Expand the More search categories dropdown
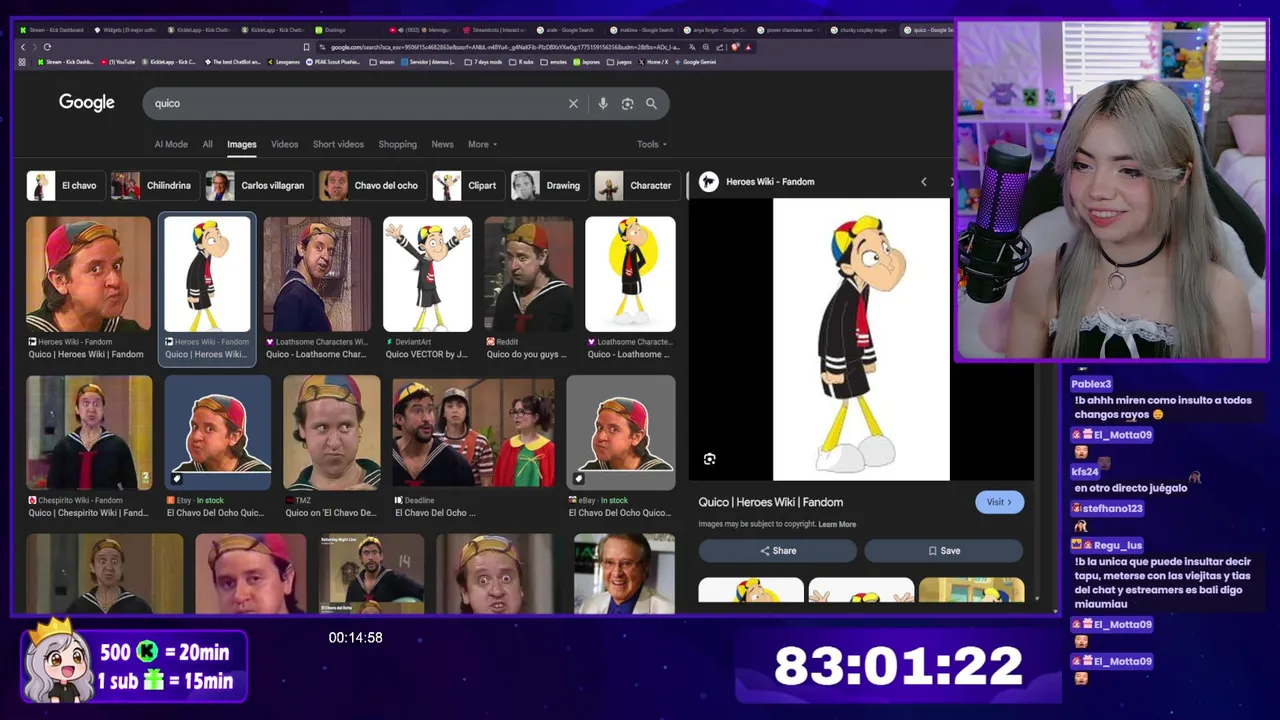This screenshot has height=720, width=1280. point(482,144)
